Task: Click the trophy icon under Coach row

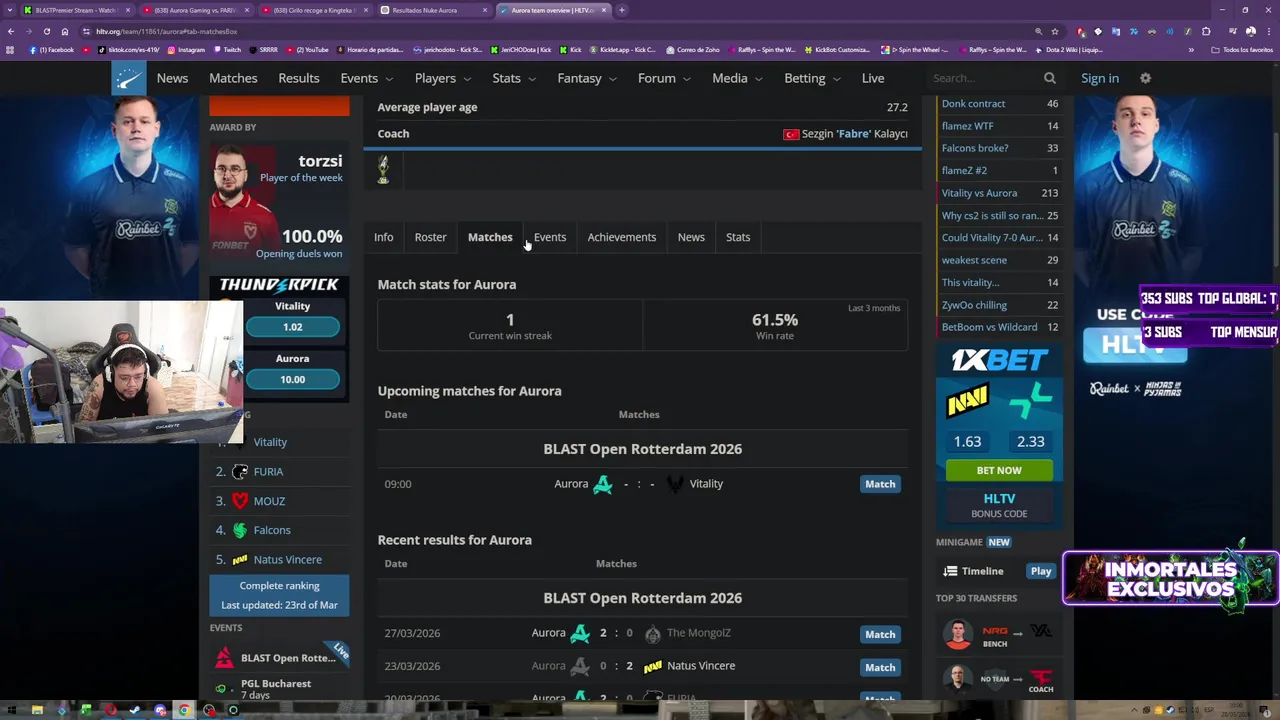Action: tap(383, 170)
